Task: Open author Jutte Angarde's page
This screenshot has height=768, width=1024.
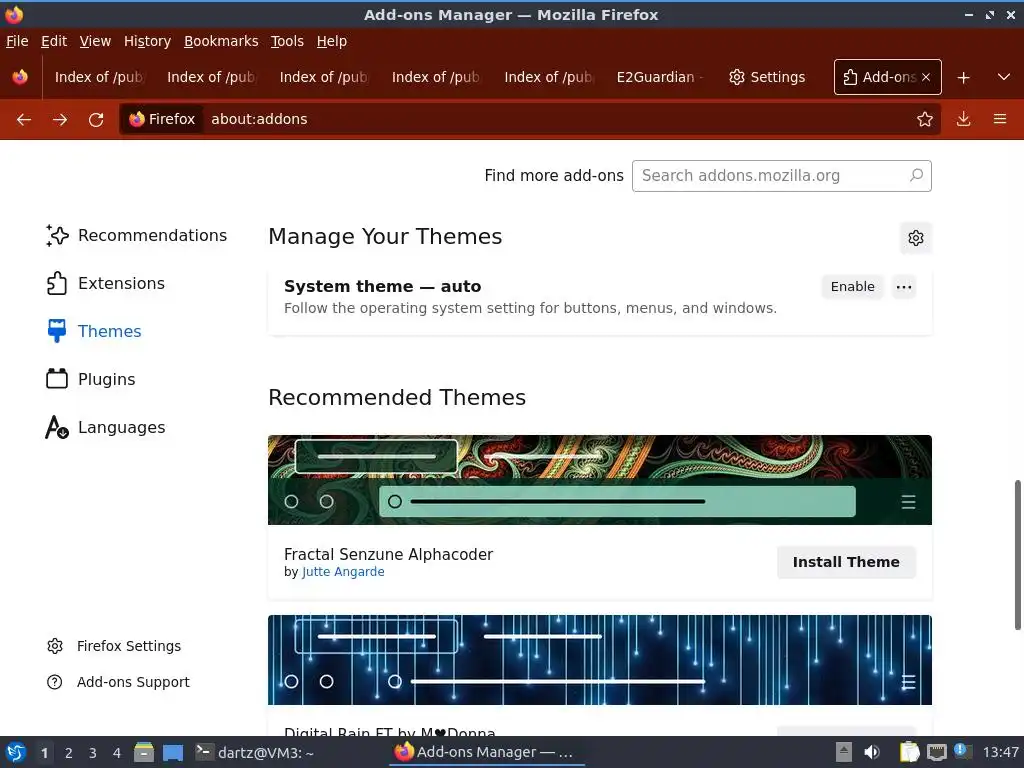Action: [x=343, y=572]
